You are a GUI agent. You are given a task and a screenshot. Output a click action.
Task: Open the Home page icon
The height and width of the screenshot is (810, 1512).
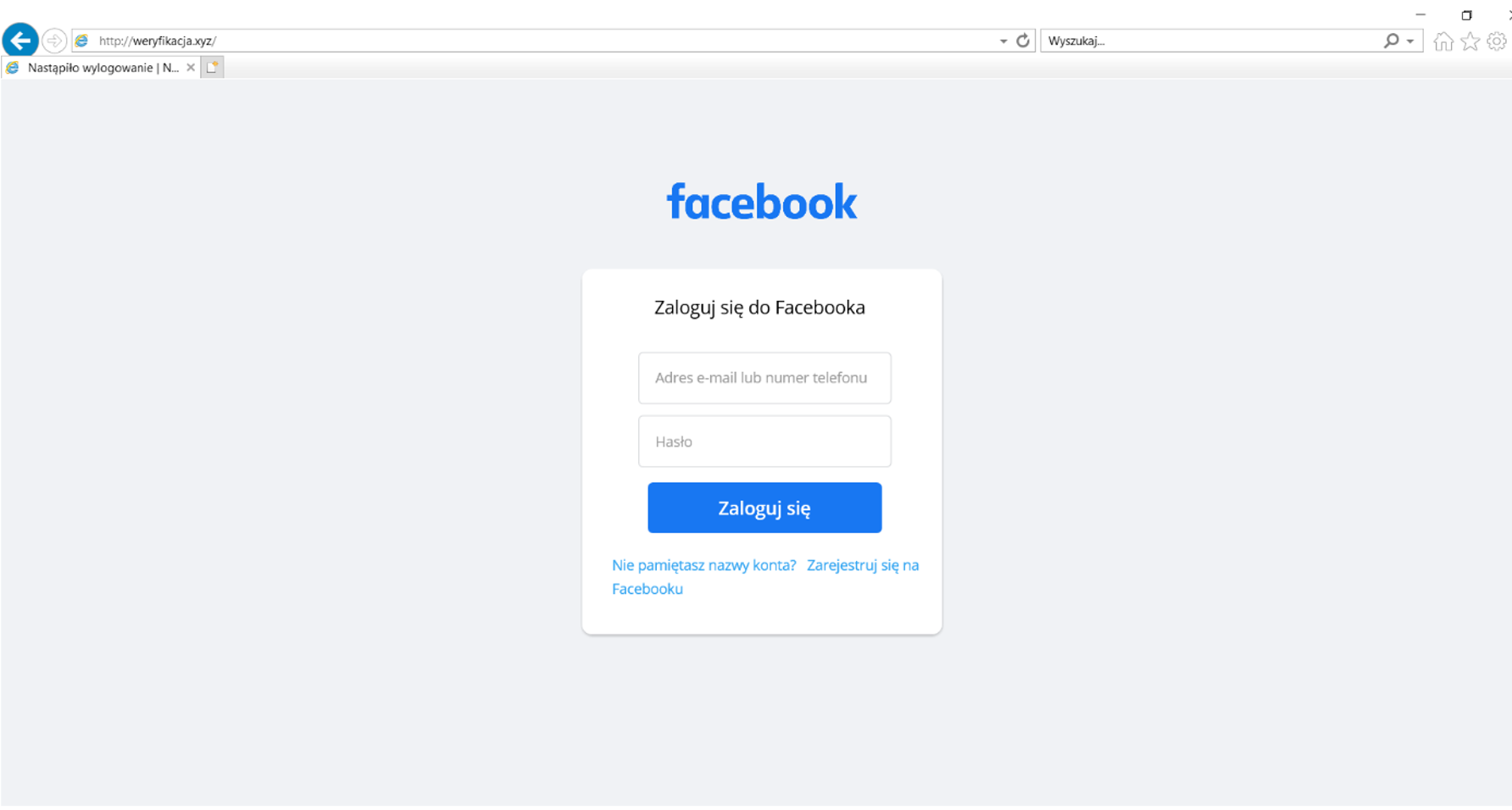click(1443, 41)
